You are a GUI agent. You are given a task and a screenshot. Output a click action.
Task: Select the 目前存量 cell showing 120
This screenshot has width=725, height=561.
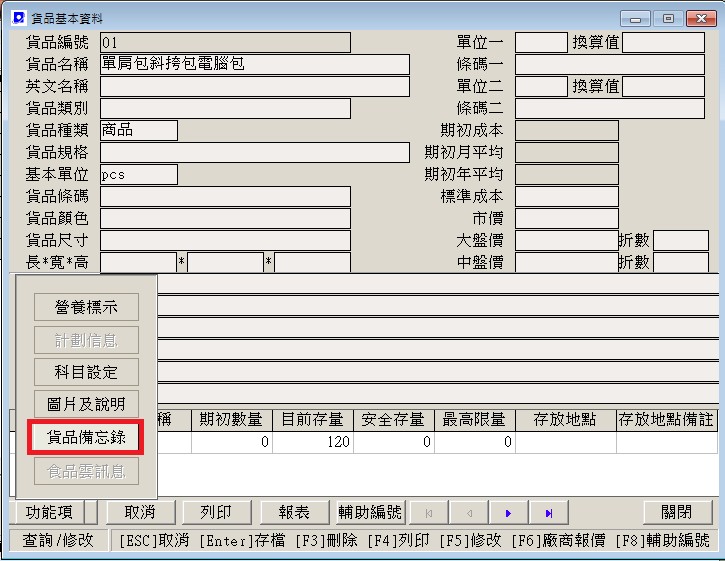[x=313, y=442]
